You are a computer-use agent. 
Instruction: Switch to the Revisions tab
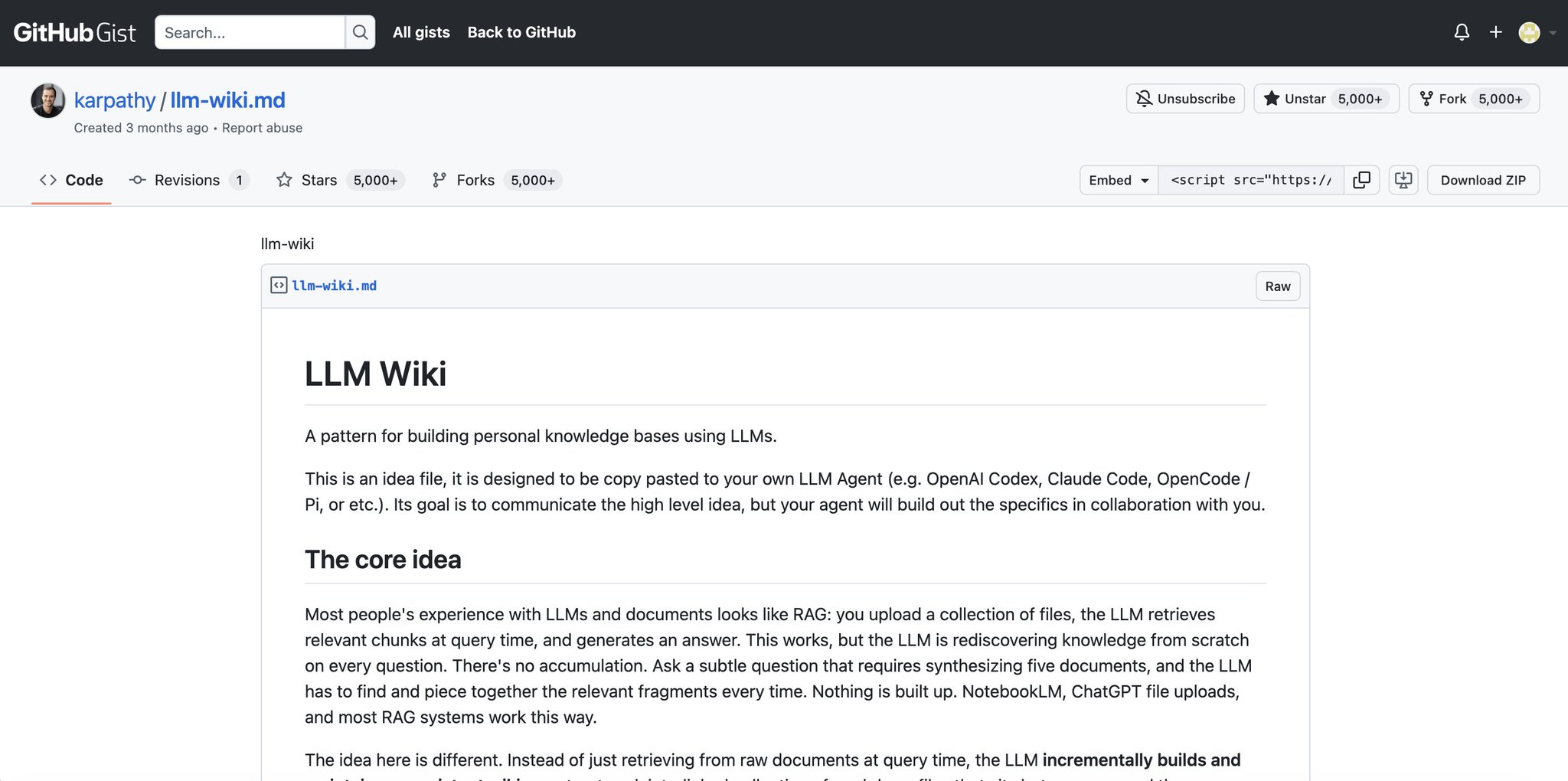pos(189,180)
